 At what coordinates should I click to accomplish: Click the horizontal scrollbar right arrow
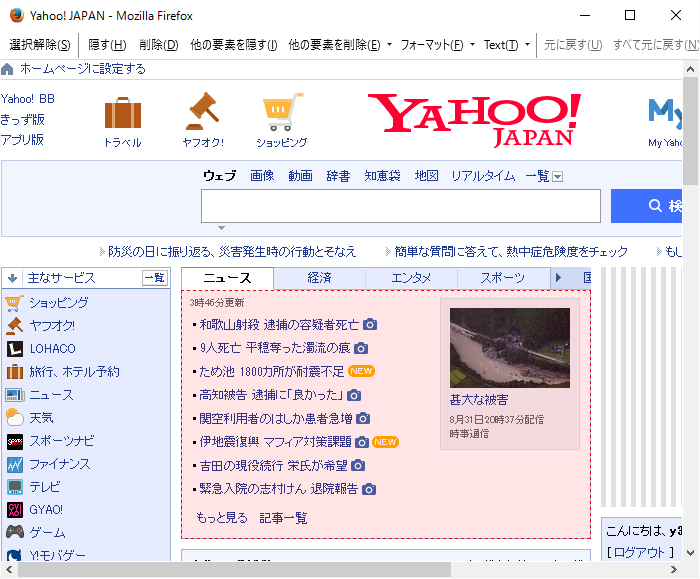pyautogui.click(x=674, y=570)
